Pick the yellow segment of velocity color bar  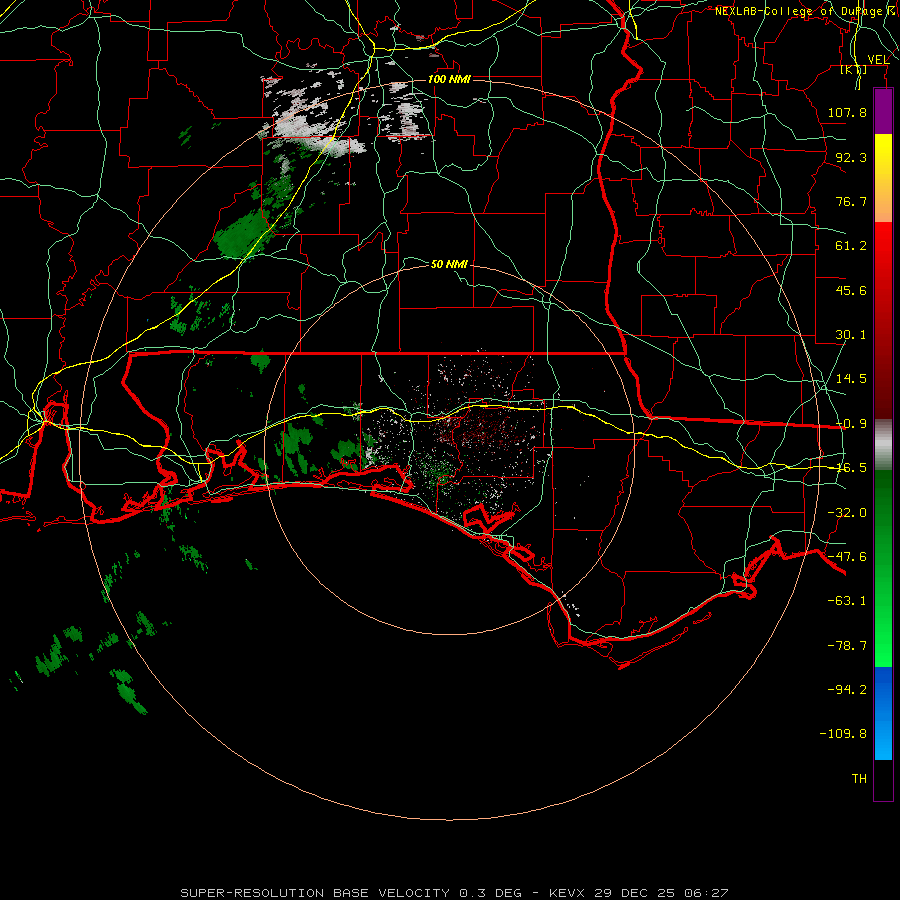point(883,155)
